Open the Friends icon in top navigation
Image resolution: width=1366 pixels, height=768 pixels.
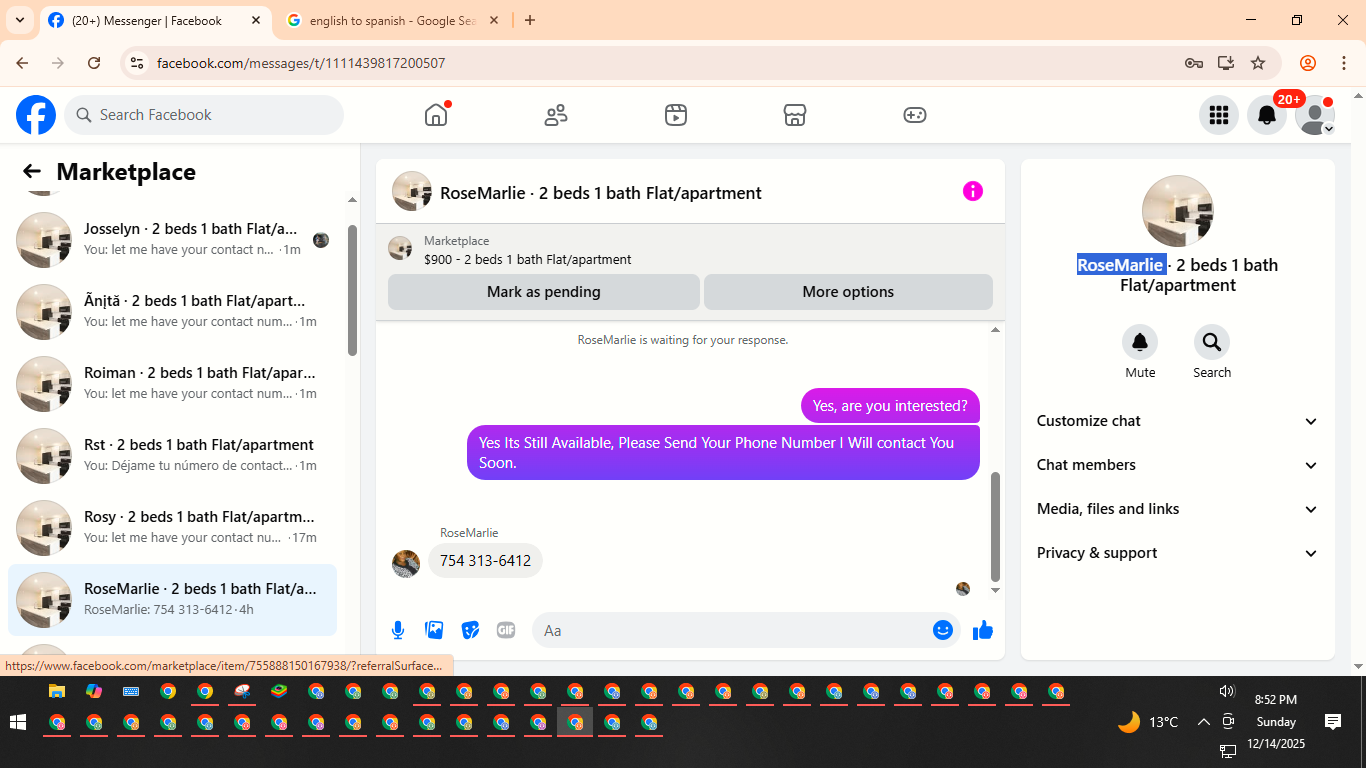(556, 115)
